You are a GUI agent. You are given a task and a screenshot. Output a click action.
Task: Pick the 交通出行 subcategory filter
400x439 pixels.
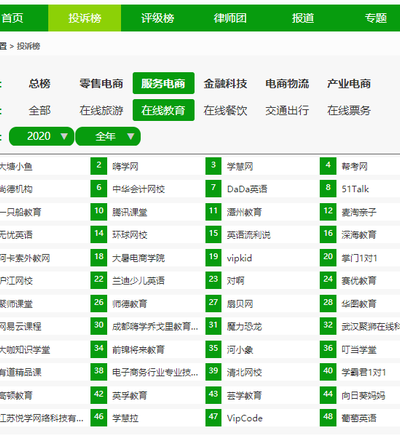click(287, 110)
